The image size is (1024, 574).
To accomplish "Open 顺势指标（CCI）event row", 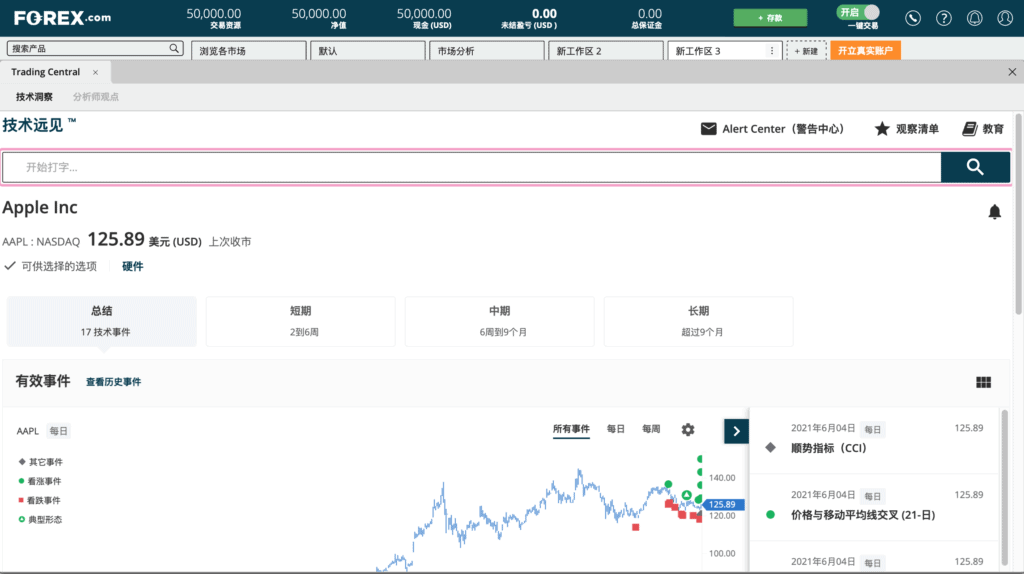I will (874, 441).
